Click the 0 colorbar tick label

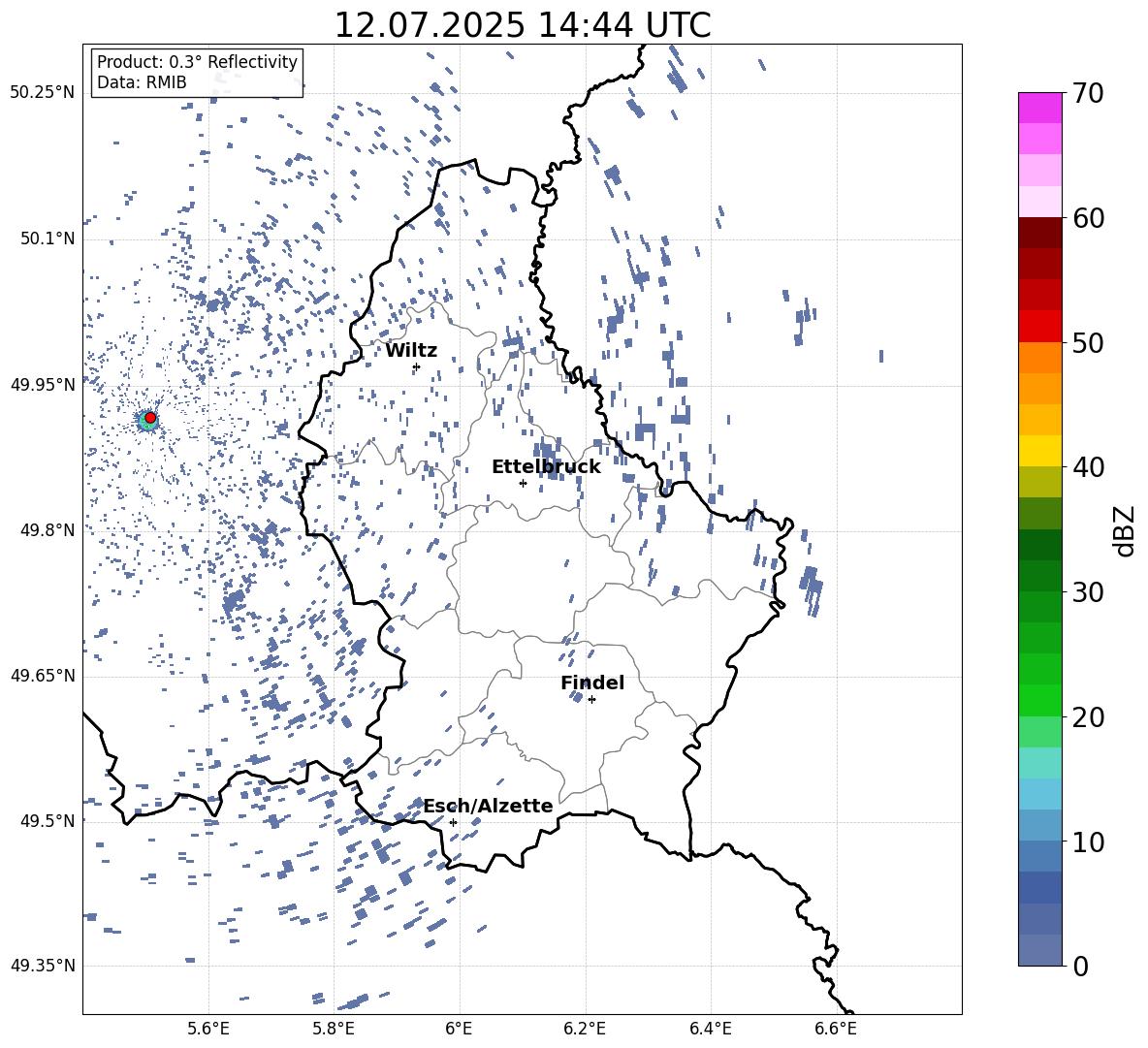click(1080, 966)
